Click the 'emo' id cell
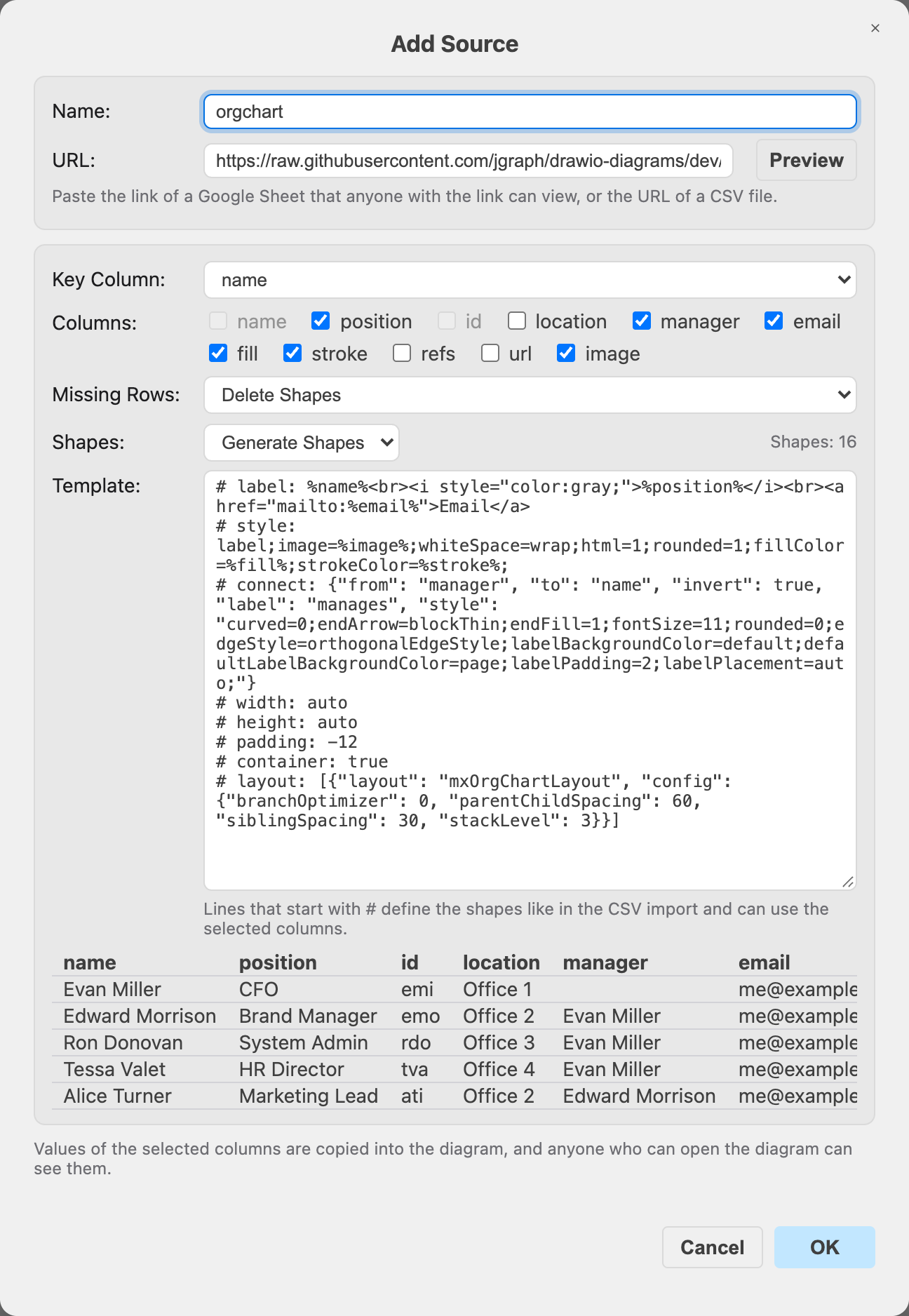 pyautogui.click(x=421, y=1016)
